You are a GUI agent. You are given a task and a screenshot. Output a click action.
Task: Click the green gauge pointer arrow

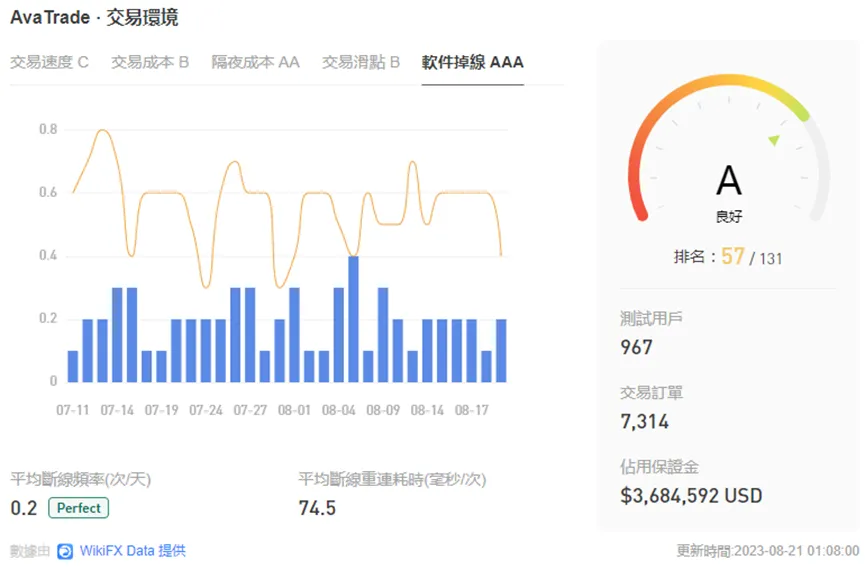tap(775, 140)
